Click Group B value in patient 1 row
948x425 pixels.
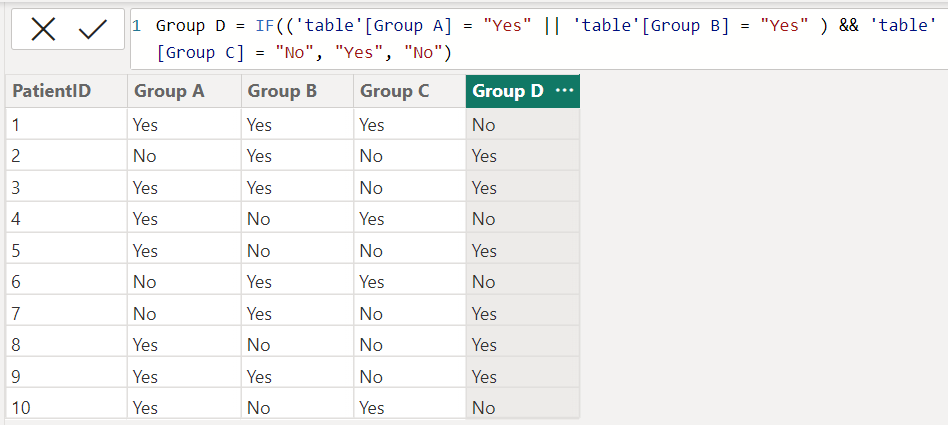click(297, 125)
